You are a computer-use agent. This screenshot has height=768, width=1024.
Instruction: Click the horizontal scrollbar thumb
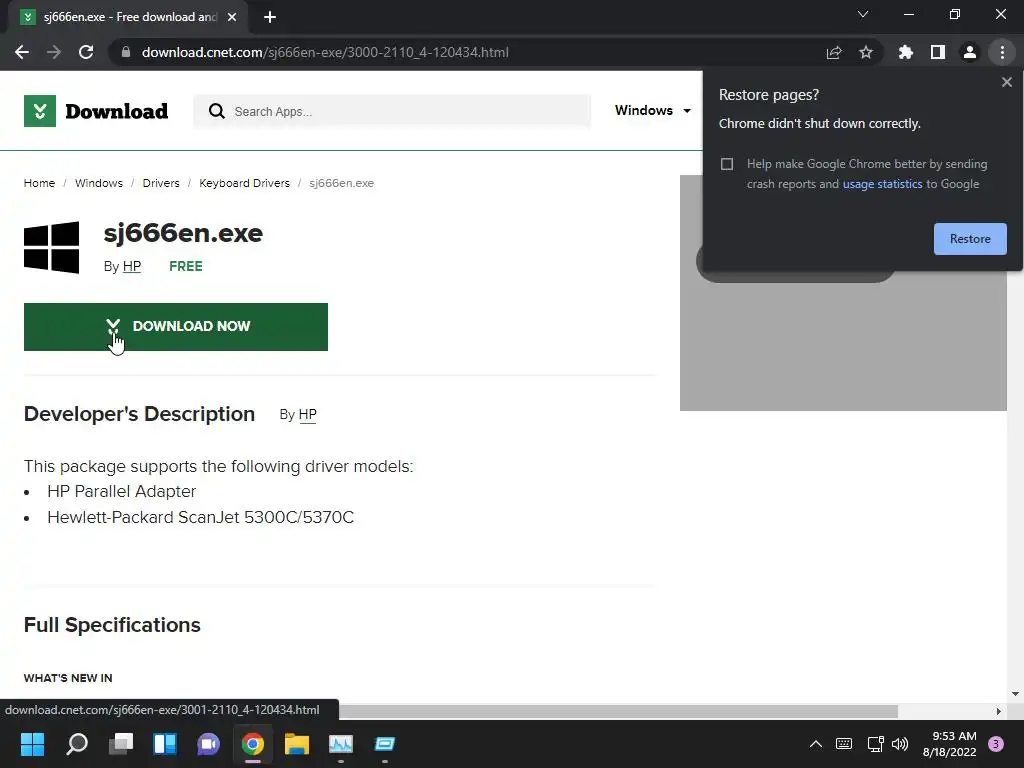pos(618,711)
